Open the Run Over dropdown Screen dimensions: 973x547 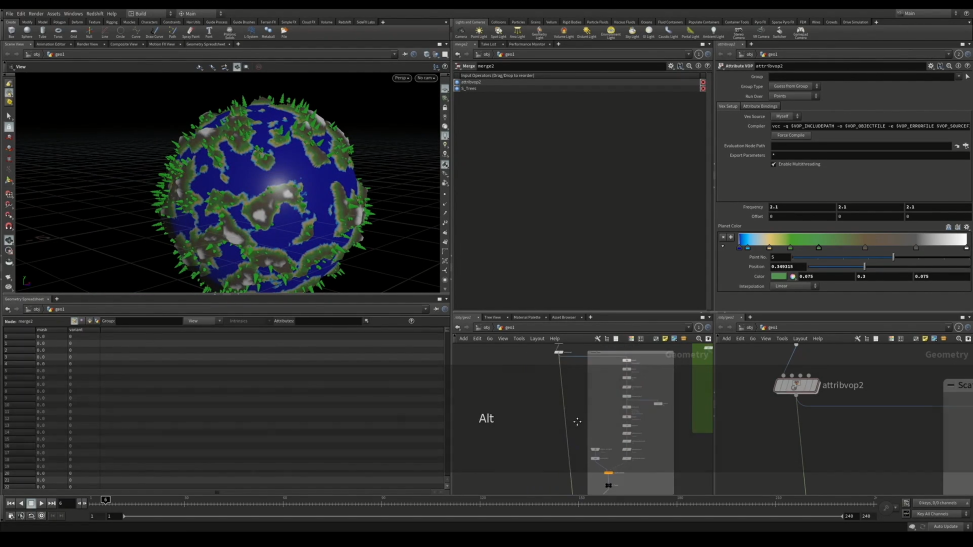click(794, 96)
